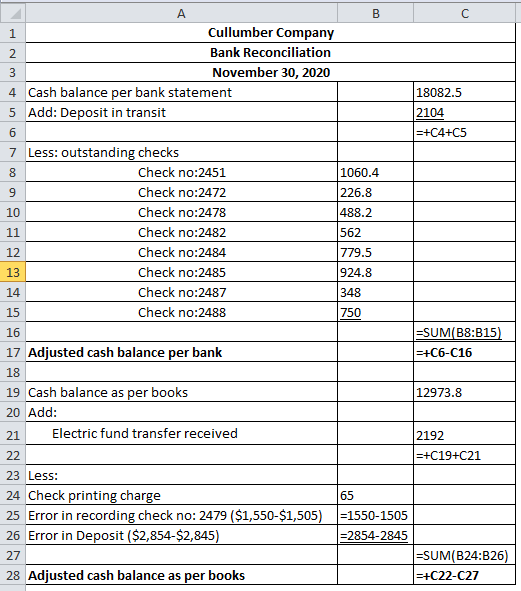Select column C header

click(x=464, y=14)
